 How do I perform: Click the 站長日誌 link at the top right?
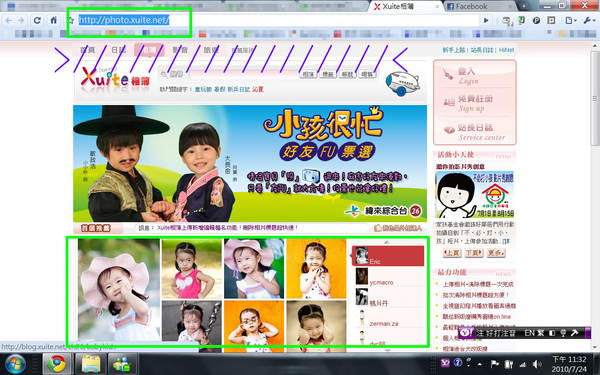(482, 50)
